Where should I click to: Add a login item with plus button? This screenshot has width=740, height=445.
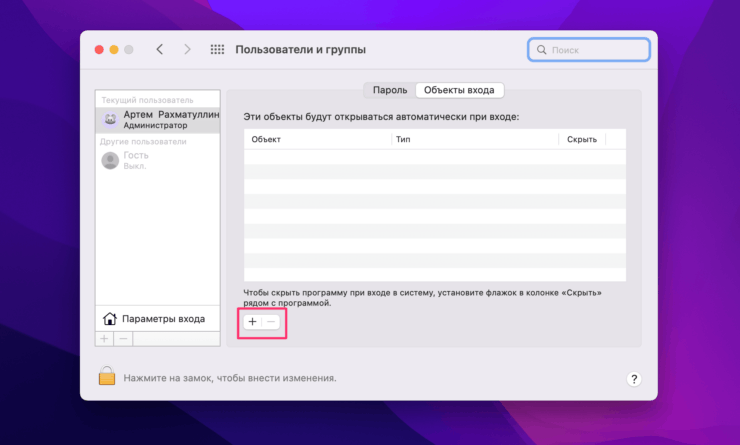252,322
